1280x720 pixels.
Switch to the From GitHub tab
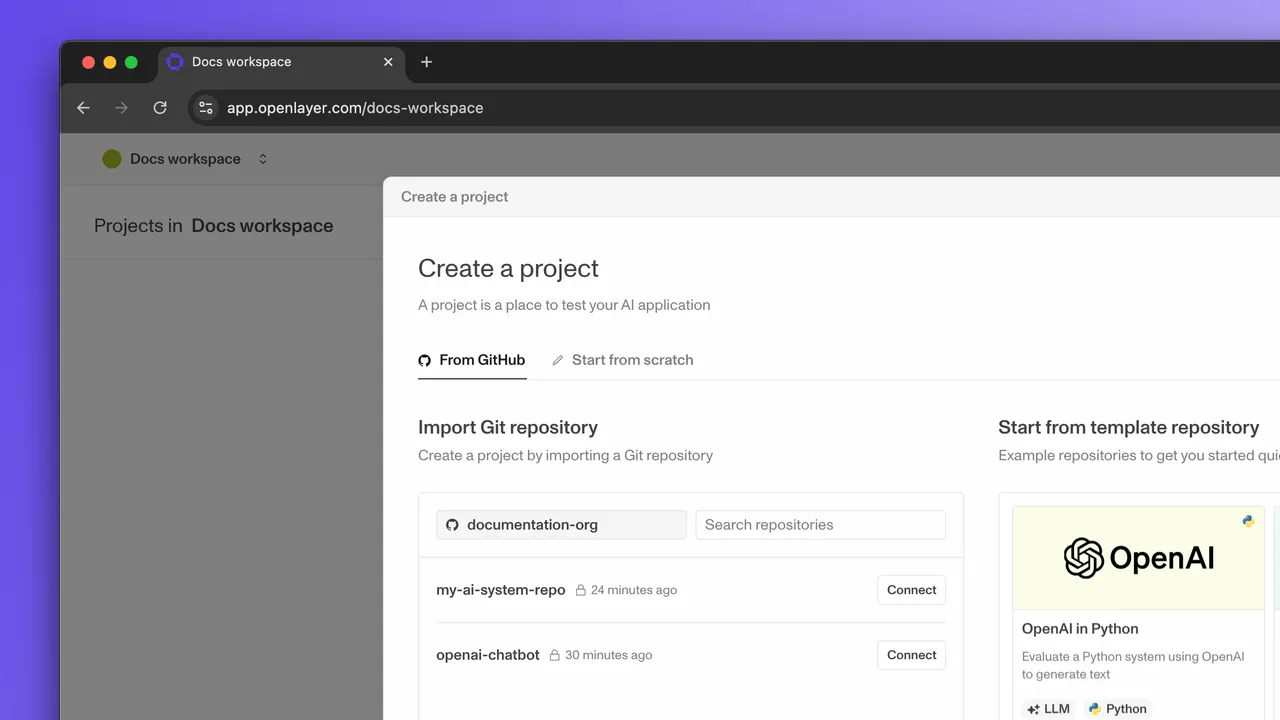tap(472, 360)
